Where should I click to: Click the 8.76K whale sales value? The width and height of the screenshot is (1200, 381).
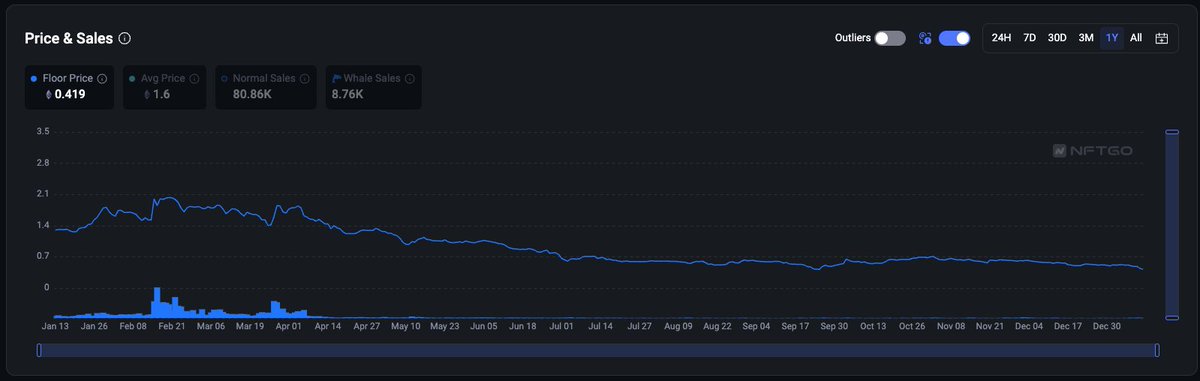click(348, 95)
